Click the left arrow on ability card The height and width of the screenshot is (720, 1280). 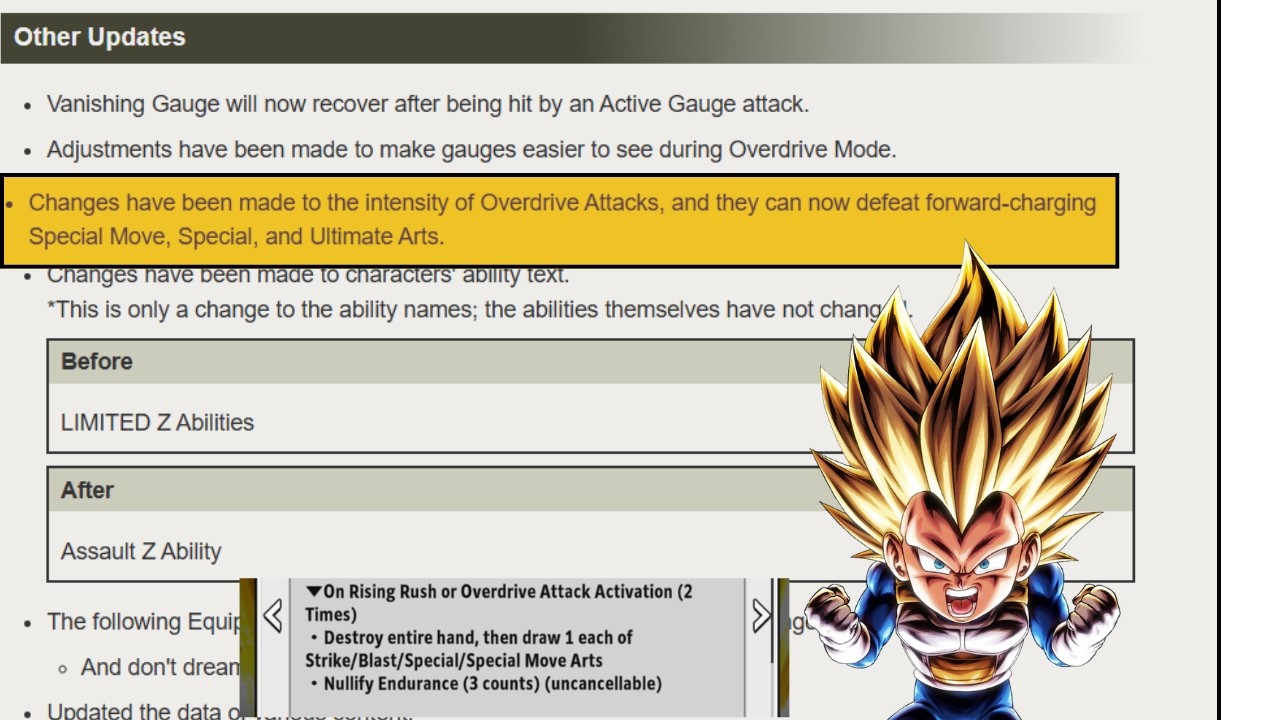point(272,617)
